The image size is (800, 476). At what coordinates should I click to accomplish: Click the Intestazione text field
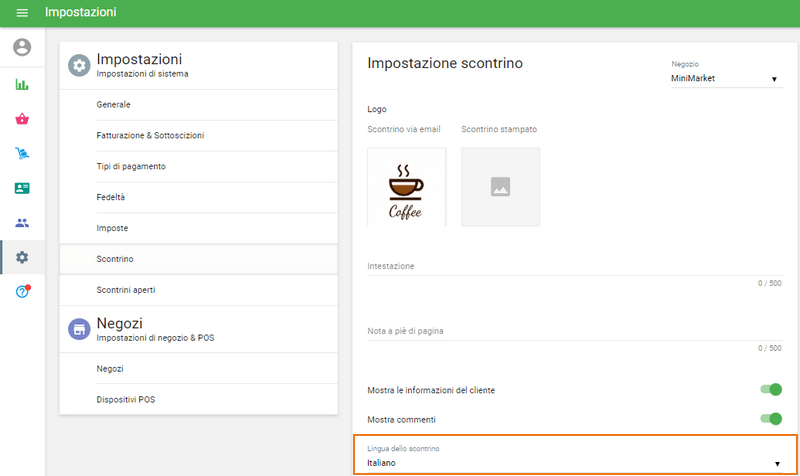[575, 267]
